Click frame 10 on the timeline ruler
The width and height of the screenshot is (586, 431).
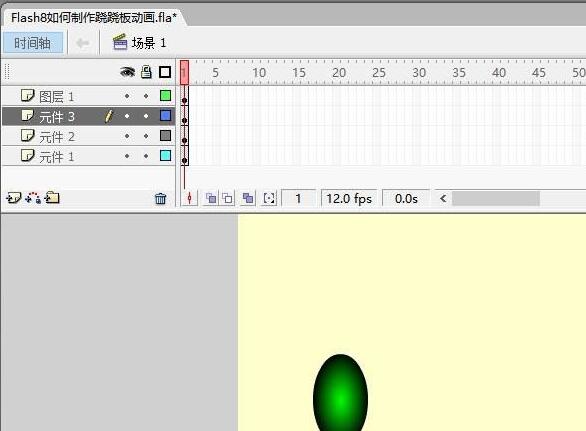coord(258,73)
